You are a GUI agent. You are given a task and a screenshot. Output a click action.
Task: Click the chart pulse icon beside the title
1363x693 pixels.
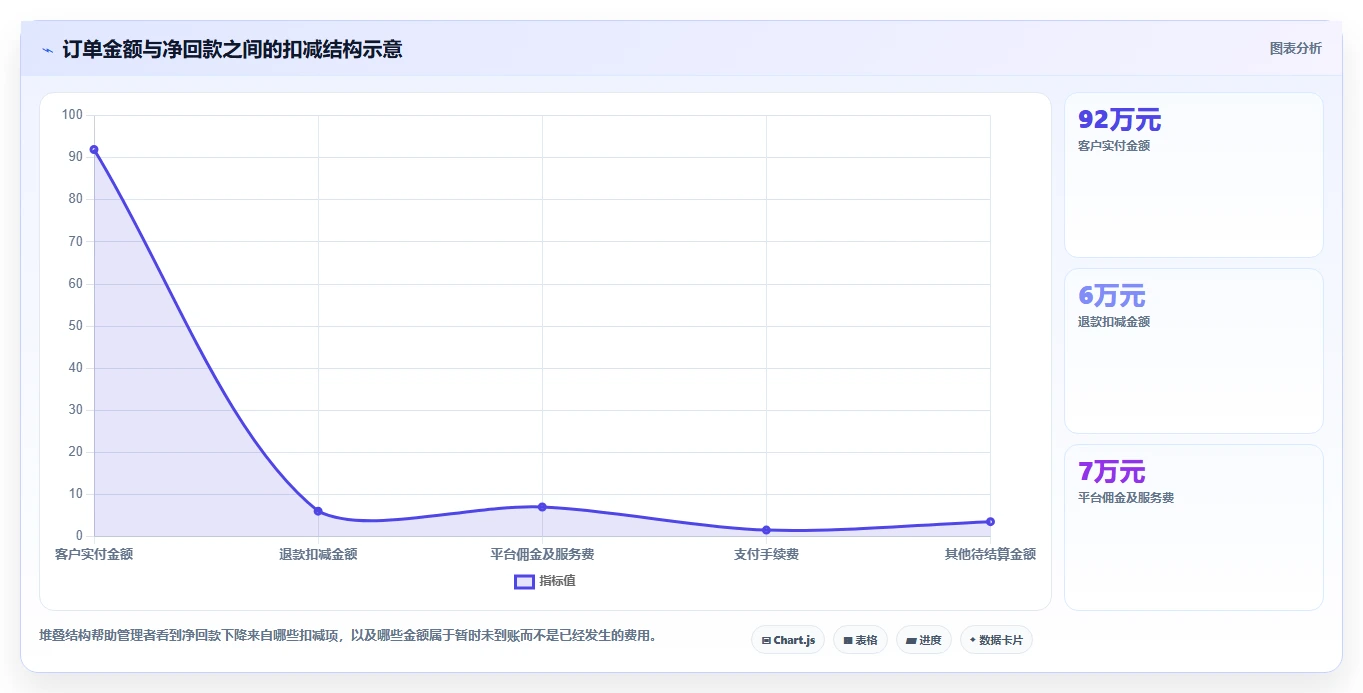[x=47, y=49]
